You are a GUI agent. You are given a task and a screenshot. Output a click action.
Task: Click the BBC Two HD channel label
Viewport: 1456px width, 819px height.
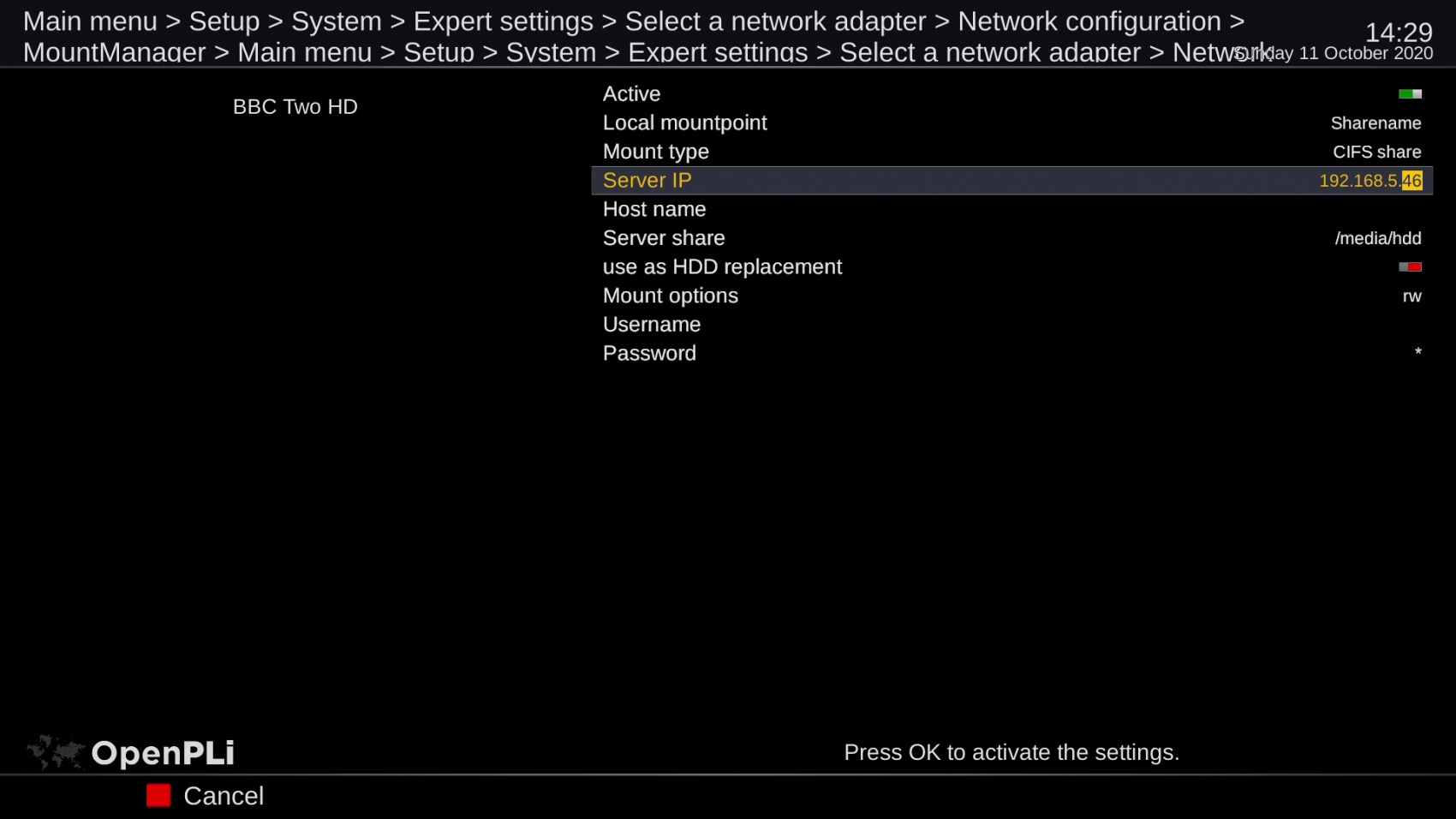[x=295, y=107]
